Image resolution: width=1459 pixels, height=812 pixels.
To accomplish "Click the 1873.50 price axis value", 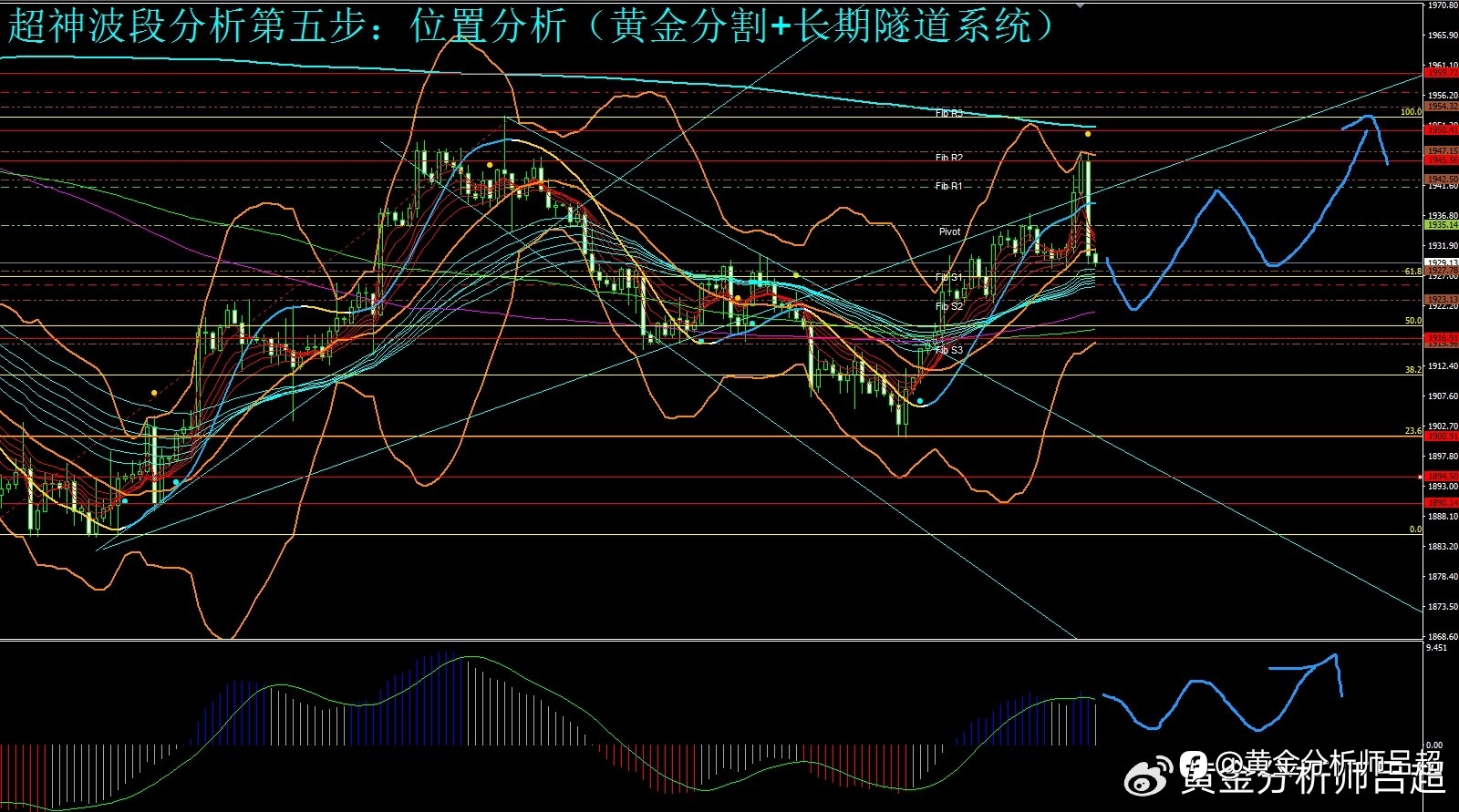I will [1443, 606].
